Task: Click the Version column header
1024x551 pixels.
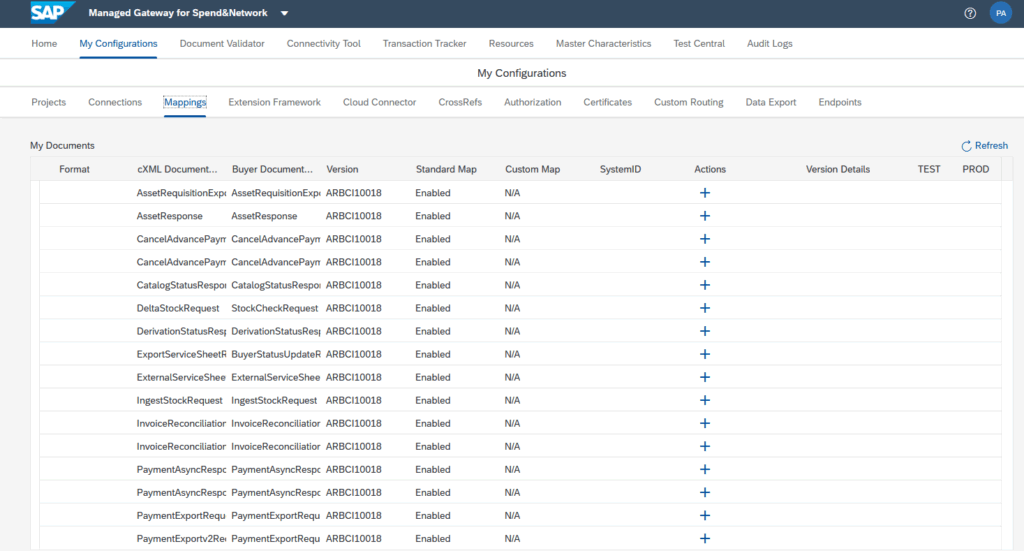Action: click(342, 170)
